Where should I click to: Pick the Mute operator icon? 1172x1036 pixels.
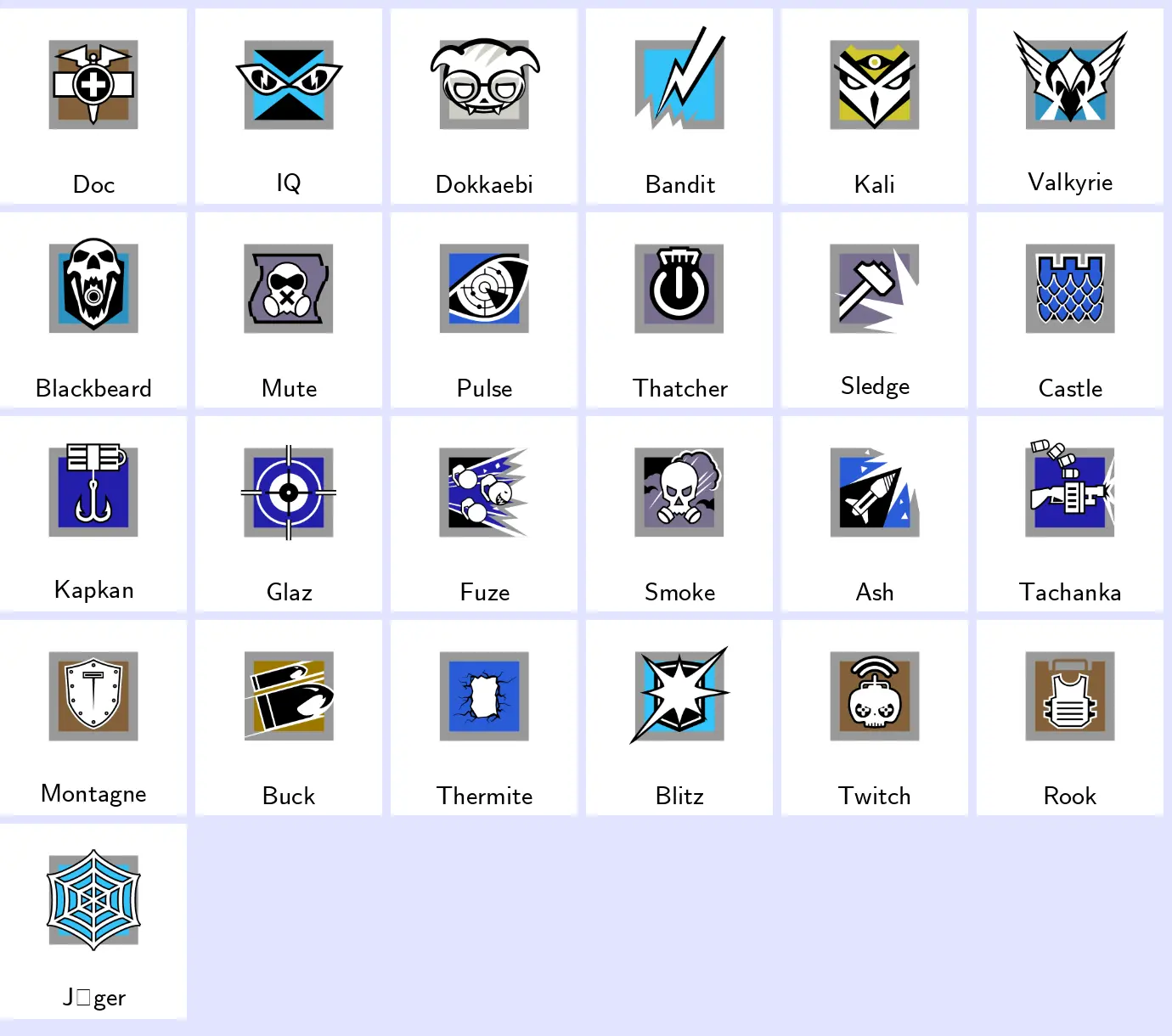click(289, 288)
